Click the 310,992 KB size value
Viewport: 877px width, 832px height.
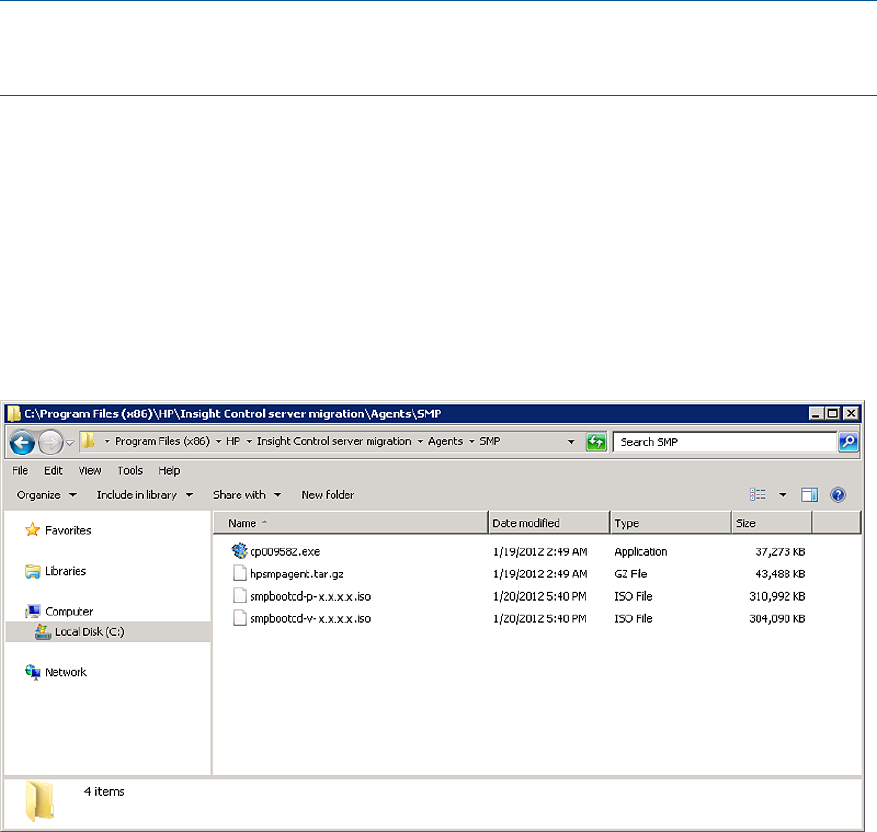coord(777,597)
